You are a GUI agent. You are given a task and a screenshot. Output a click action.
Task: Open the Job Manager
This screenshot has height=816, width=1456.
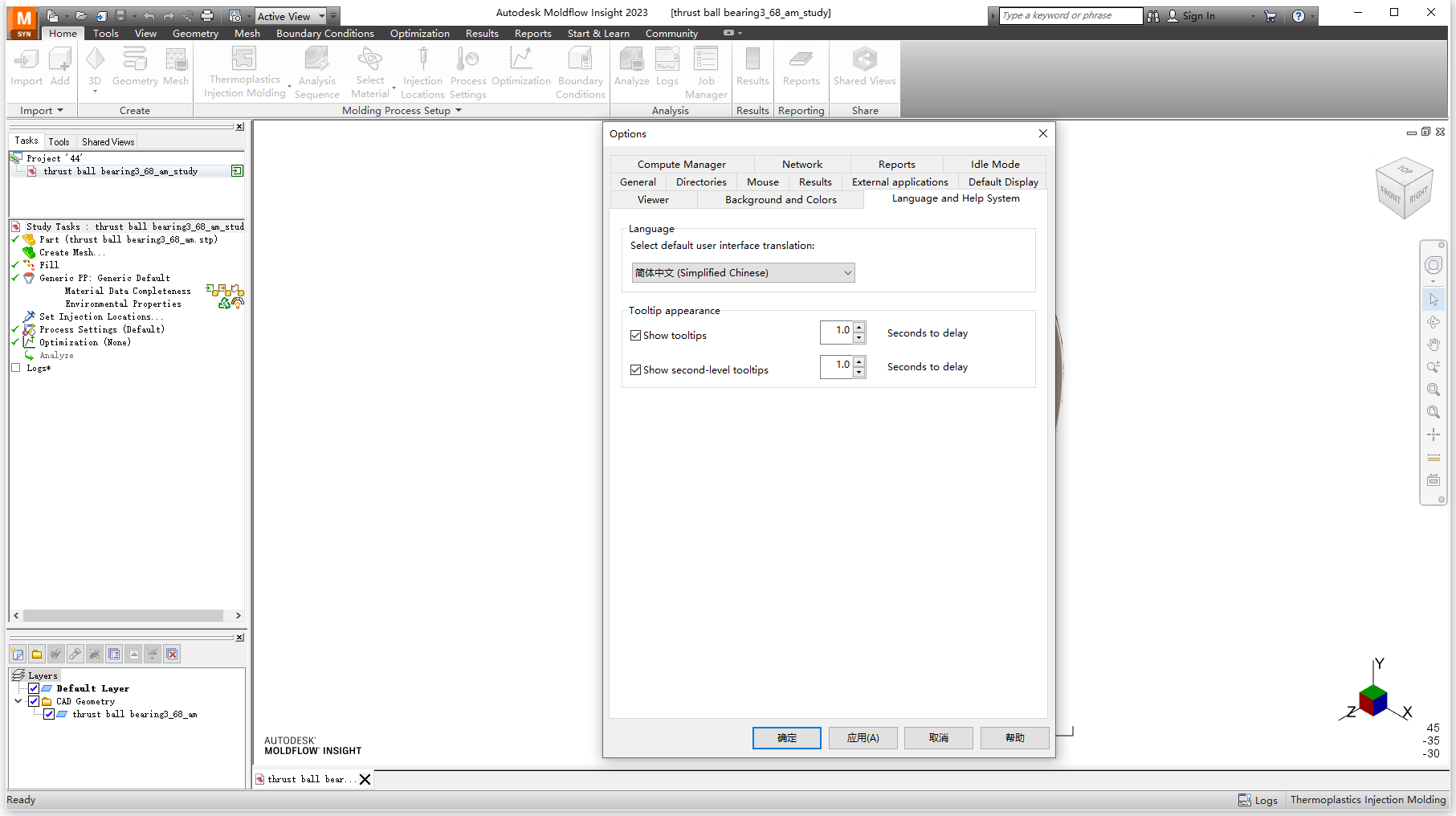click(706, 72)
